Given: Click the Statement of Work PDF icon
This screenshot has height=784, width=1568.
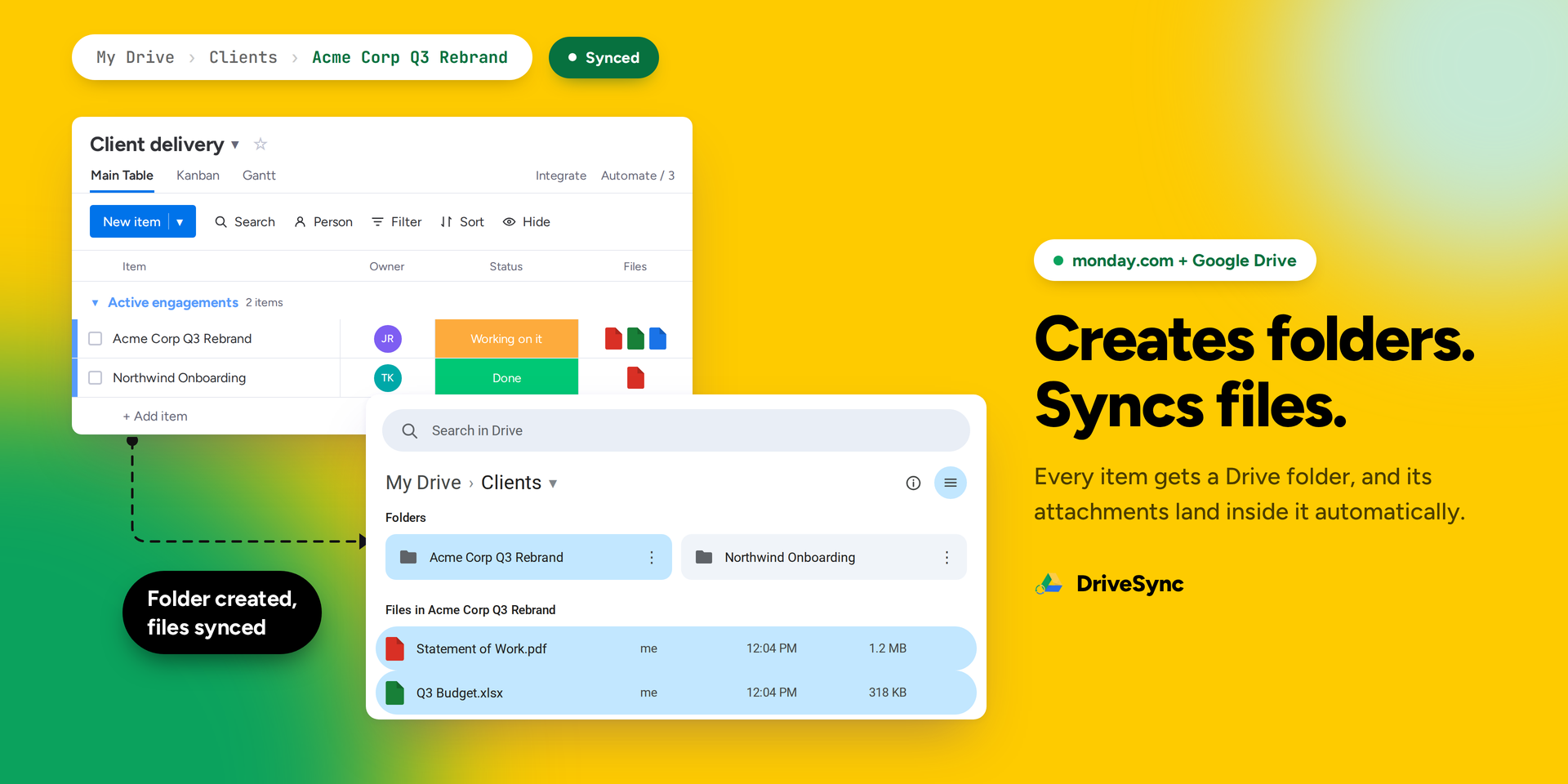Looking at the screenshot, I should [395, 648].
